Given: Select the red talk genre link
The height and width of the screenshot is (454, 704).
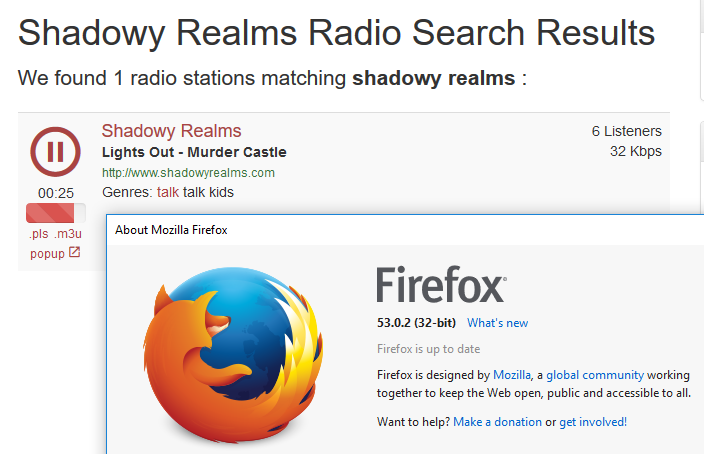Looking at the screenshot, I should (167, 192).
